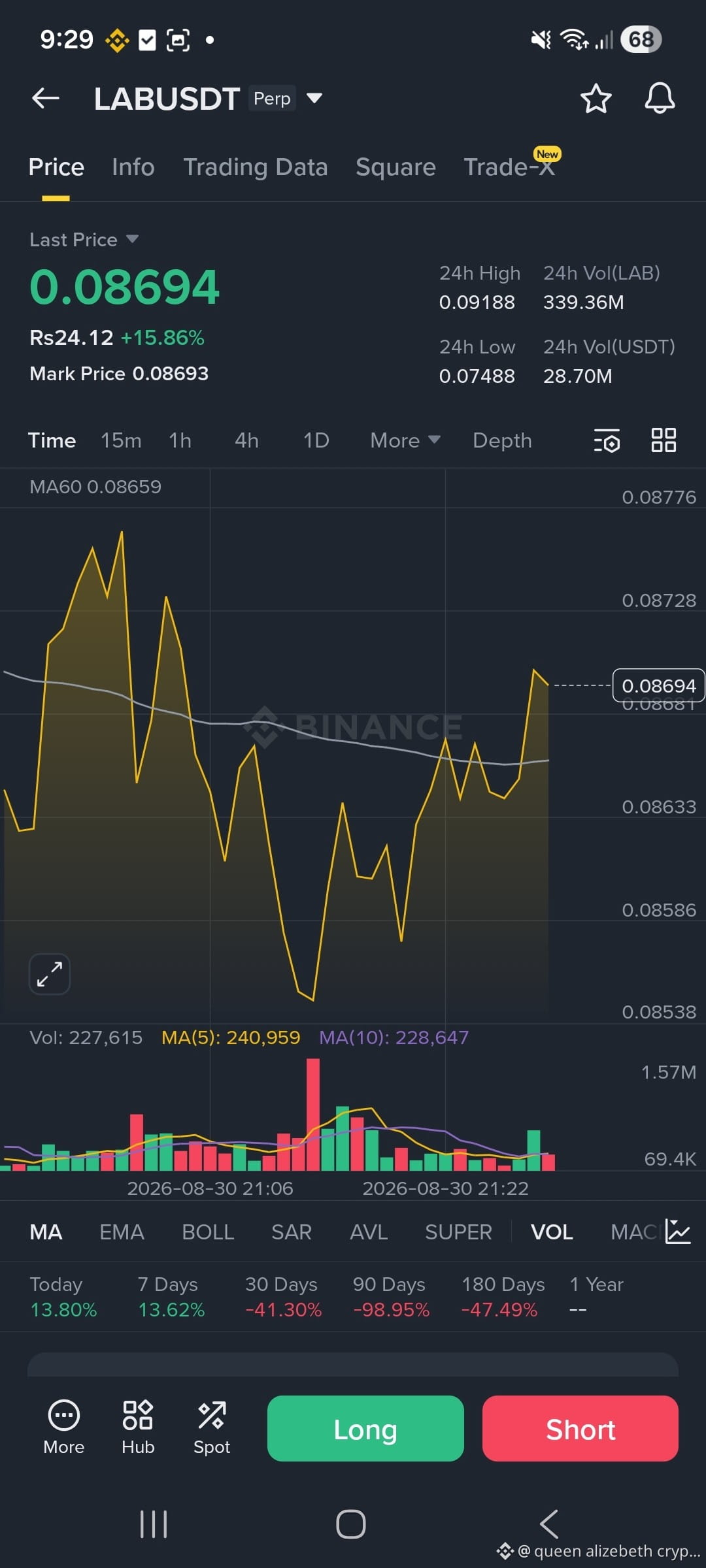The image size is (706, 1568).
Task: Select the 4h interval
Action: (x=247, y=440)
